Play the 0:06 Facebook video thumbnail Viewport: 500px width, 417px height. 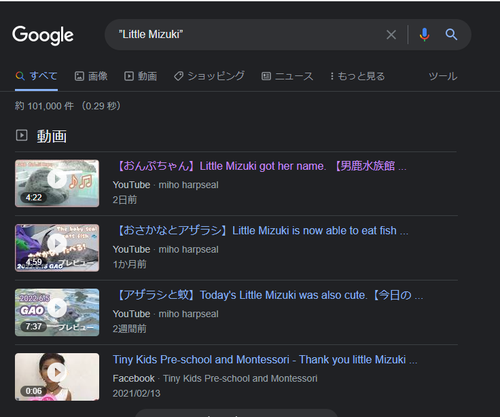pyautogui.click(x=57, y=377)
